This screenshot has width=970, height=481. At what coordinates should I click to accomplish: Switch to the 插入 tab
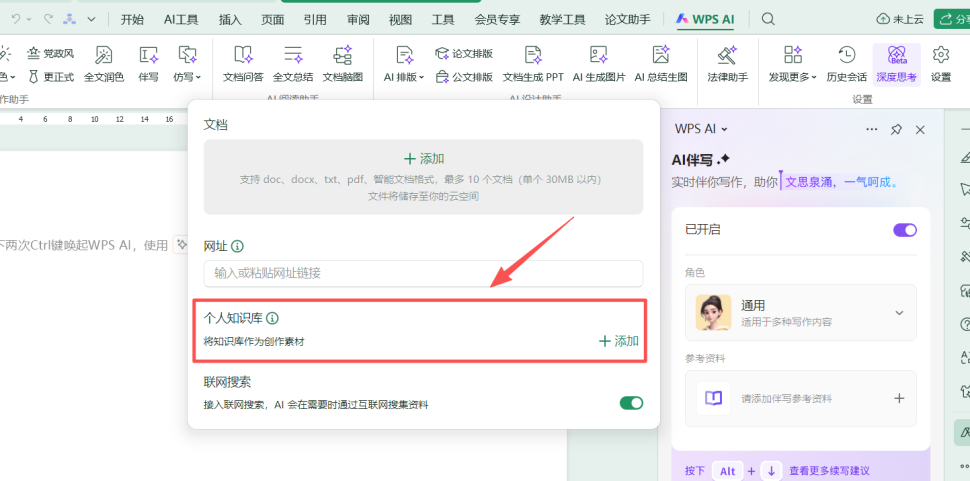pos(230,19)
